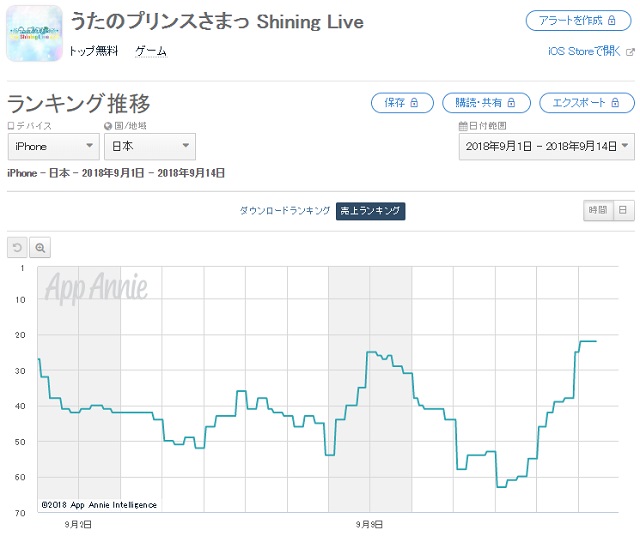Open the iPhone device dropdown

[53, 147]
